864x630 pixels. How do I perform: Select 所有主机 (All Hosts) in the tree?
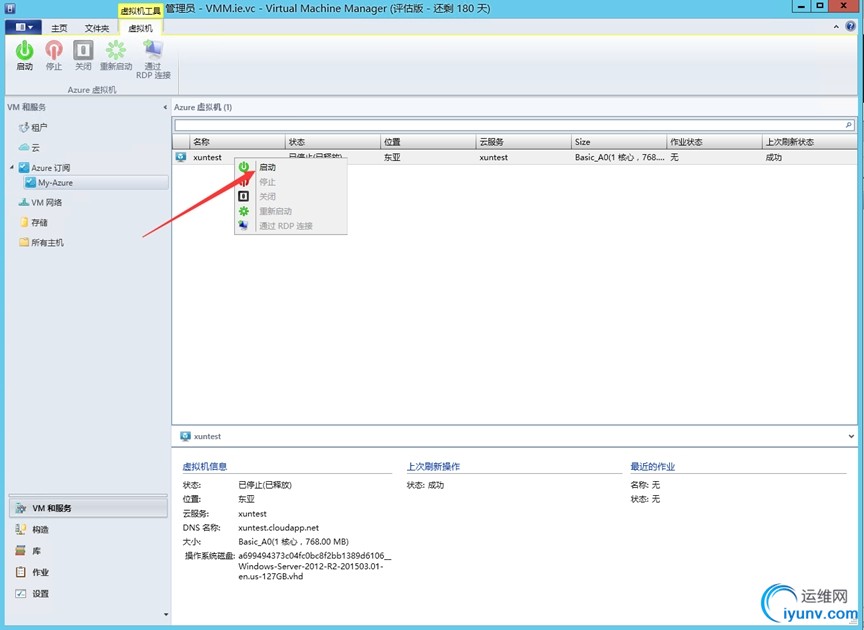click(x=41, y=242)
